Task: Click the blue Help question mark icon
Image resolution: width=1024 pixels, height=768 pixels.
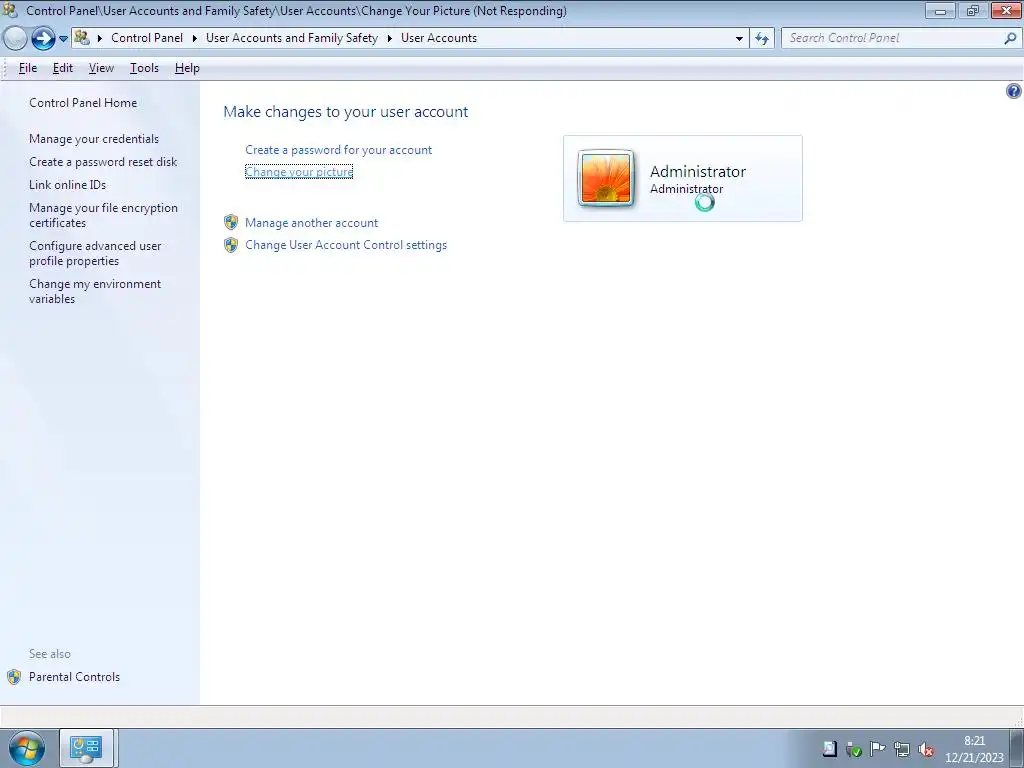Action: pos(1014,91)
